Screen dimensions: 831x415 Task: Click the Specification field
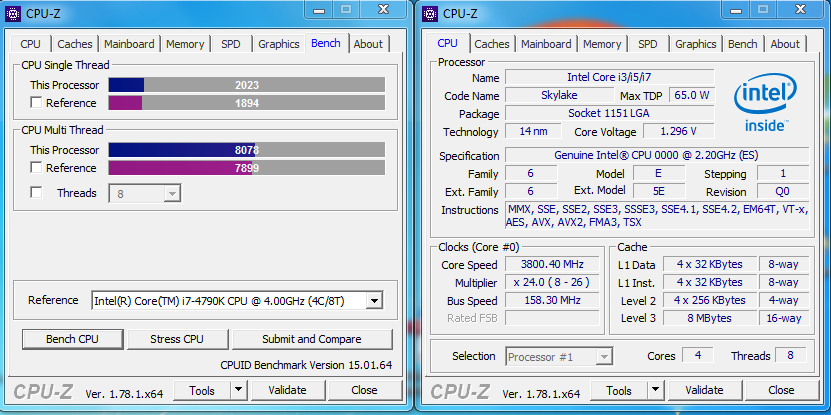click(657, 155)
